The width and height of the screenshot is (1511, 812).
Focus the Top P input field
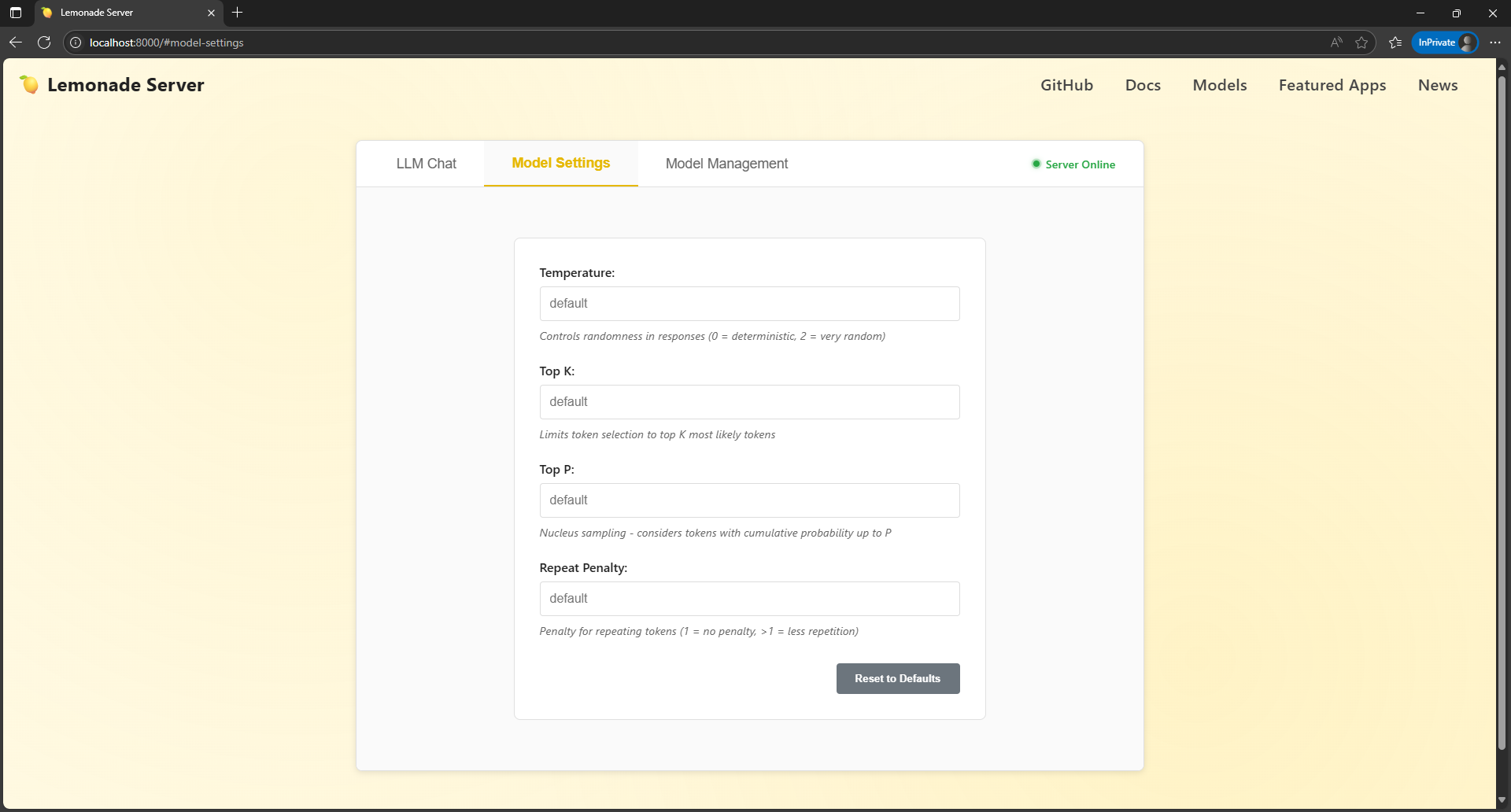[749, 500]
